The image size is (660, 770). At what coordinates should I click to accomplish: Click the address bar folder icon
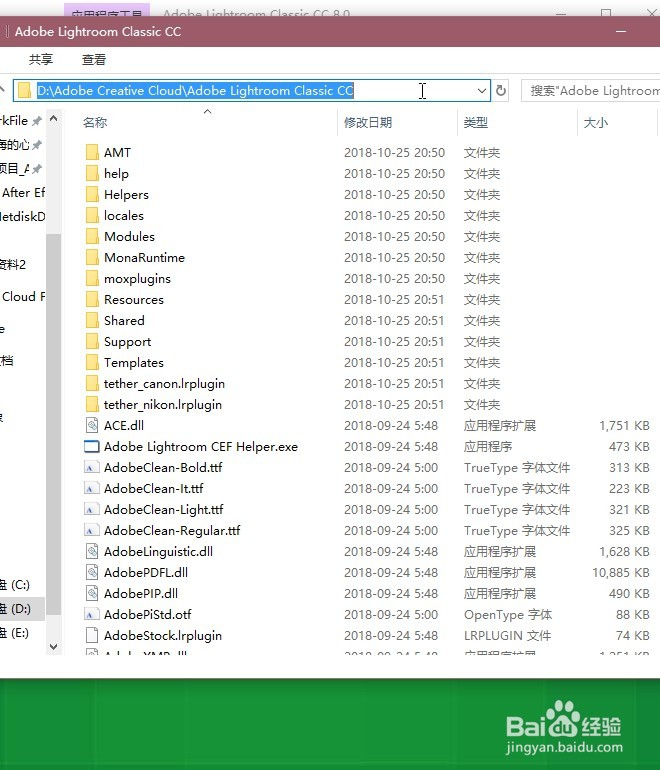pos(24,90)
